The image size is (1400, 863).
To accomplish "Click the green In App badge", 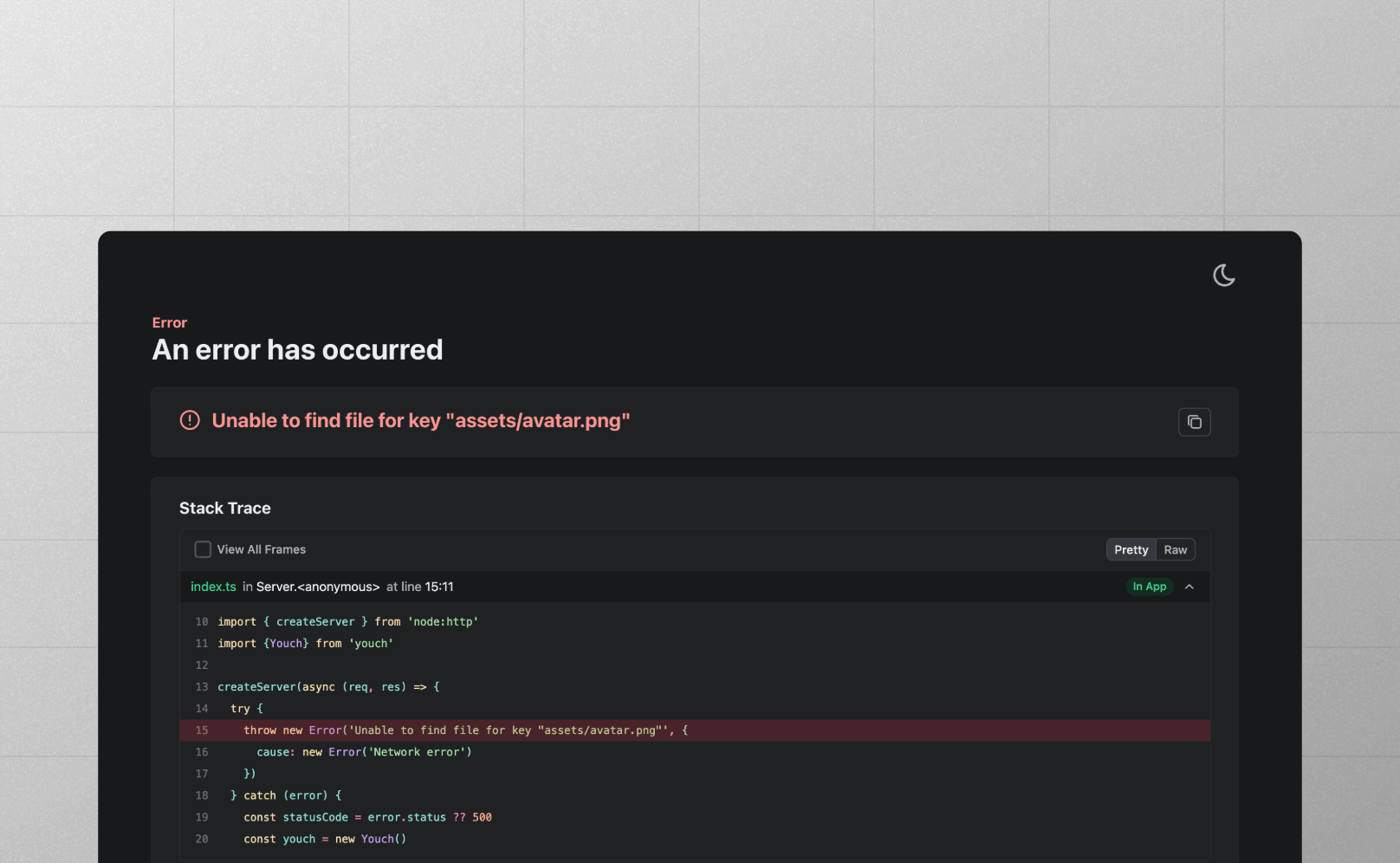I will [1149, 587].
